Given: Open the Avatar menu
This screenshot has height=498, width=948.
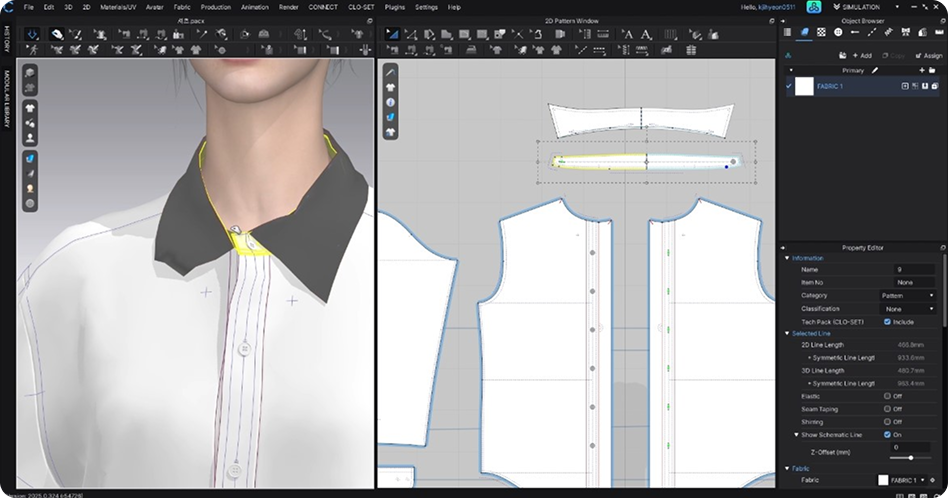Looking at the screenshot, I should point(153,7).
